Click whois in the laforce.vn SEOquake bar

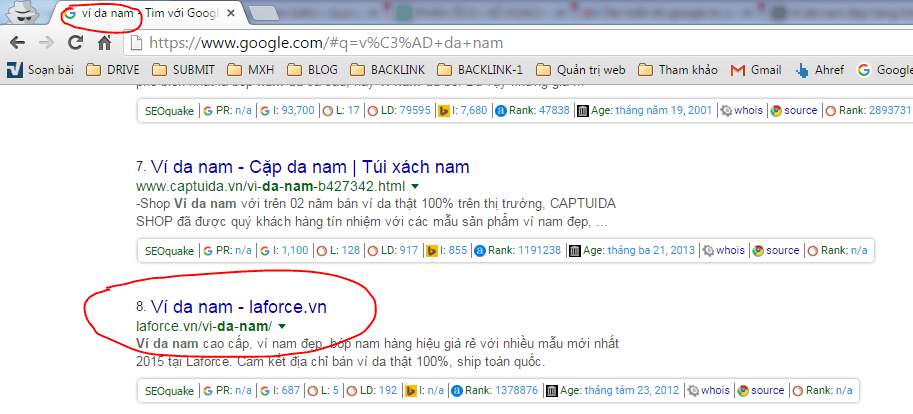716,390
